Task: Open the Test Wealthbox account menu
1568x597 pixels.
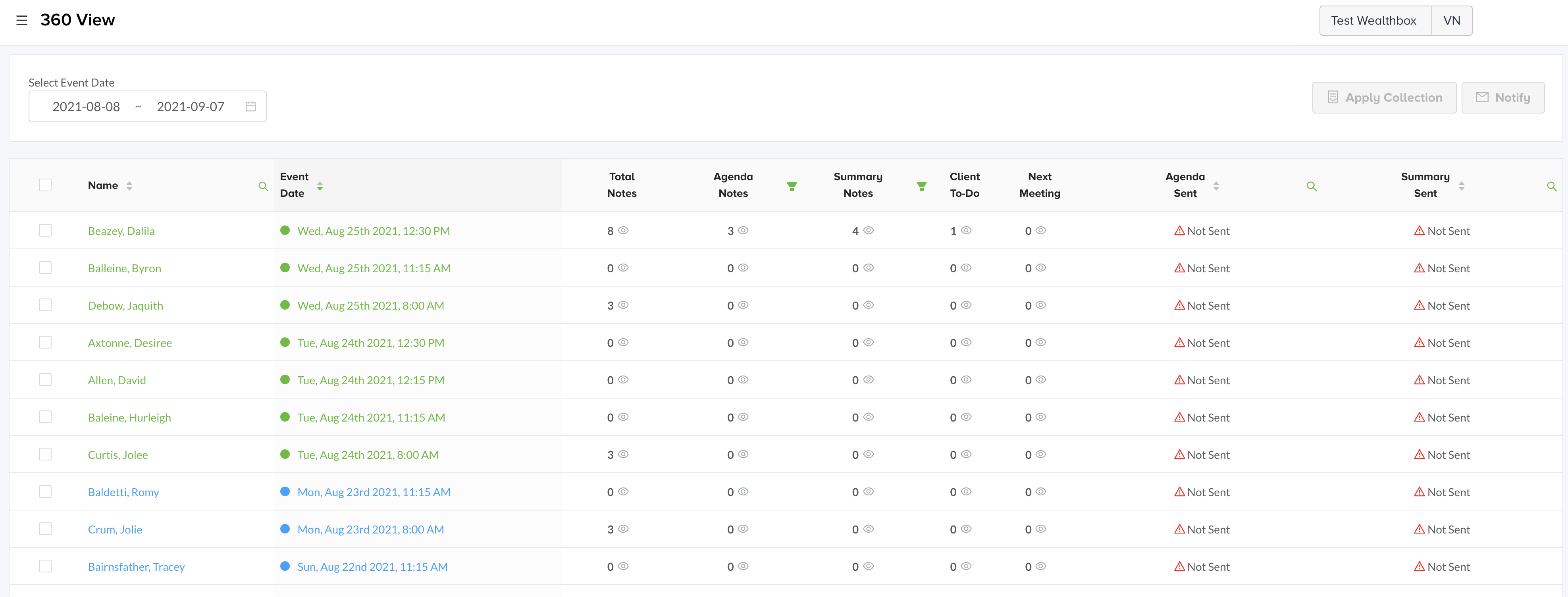Action: click(x=1374, y=21)
